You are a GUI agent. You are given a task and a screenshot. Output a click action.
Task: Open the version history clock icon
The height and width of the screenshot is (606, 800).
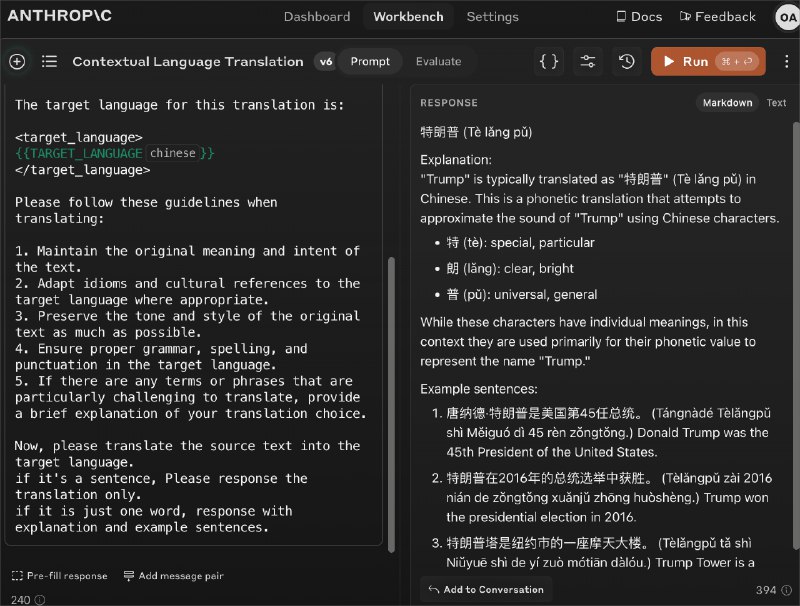pyautogui.click(x=627, y=62)
